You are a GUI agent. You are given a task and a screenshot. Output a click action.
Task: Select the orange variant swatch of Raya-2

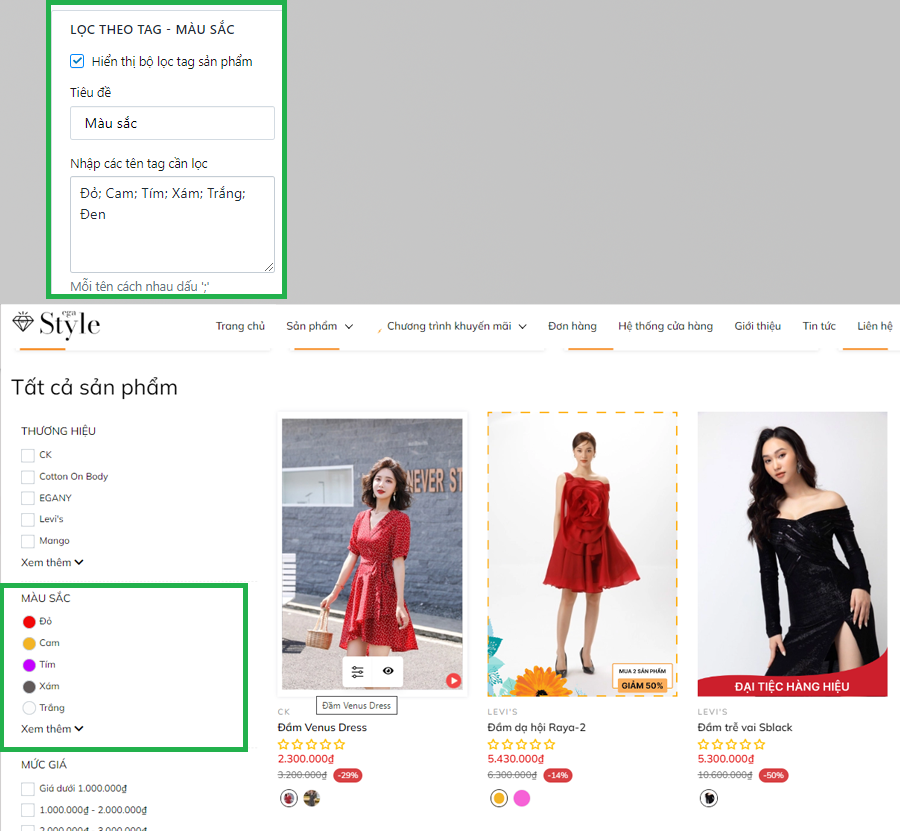(x=498, y=798)
